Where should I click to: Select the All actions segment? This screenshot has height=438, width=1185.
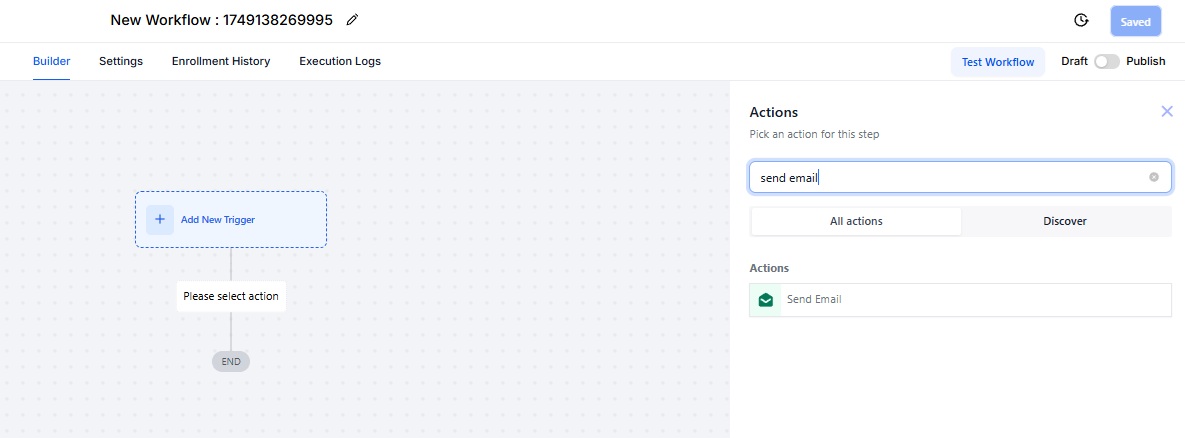(856, 221)
